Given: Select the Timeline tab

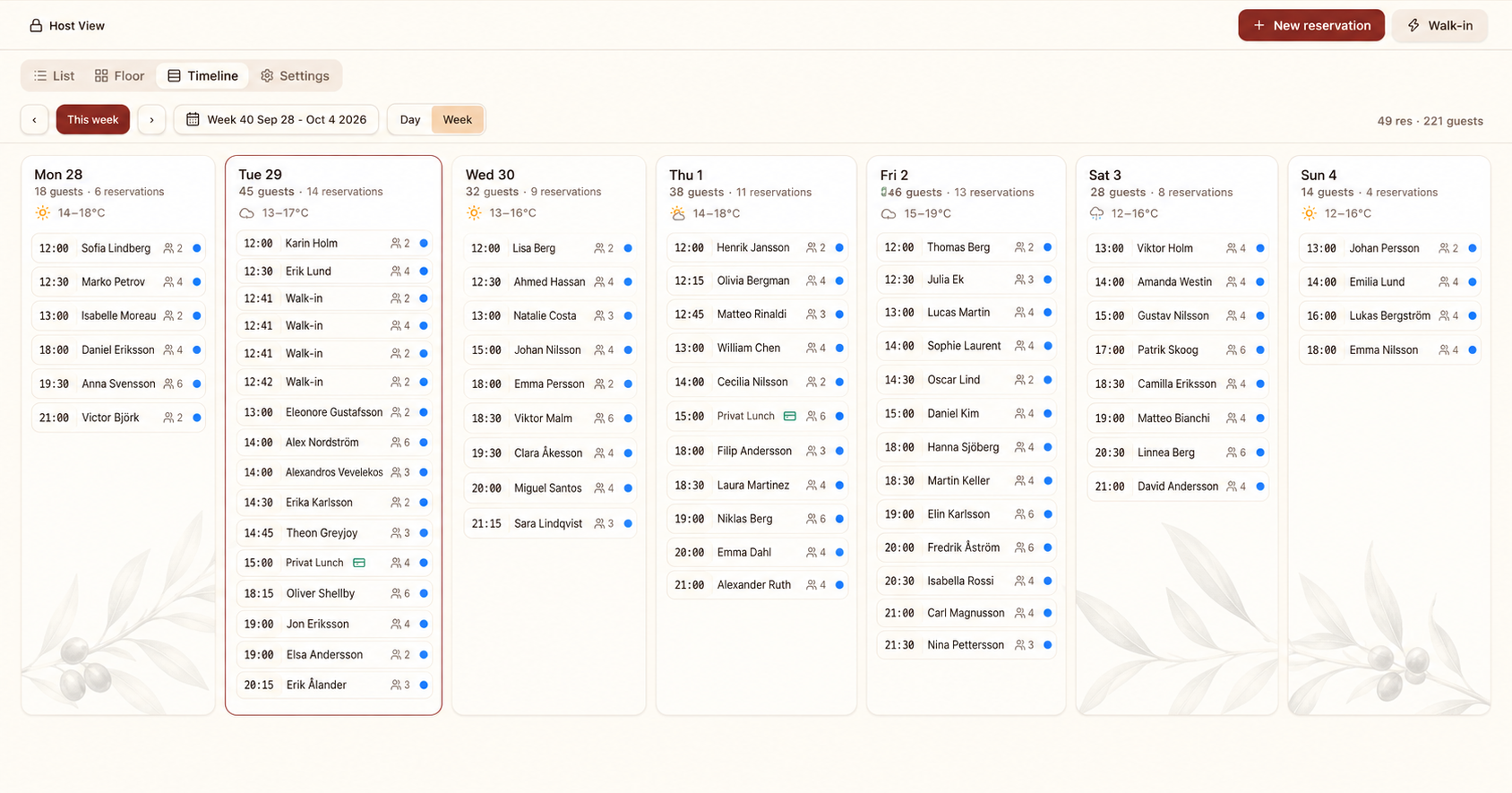Looking at the screenshot, I should click(202, 75).
